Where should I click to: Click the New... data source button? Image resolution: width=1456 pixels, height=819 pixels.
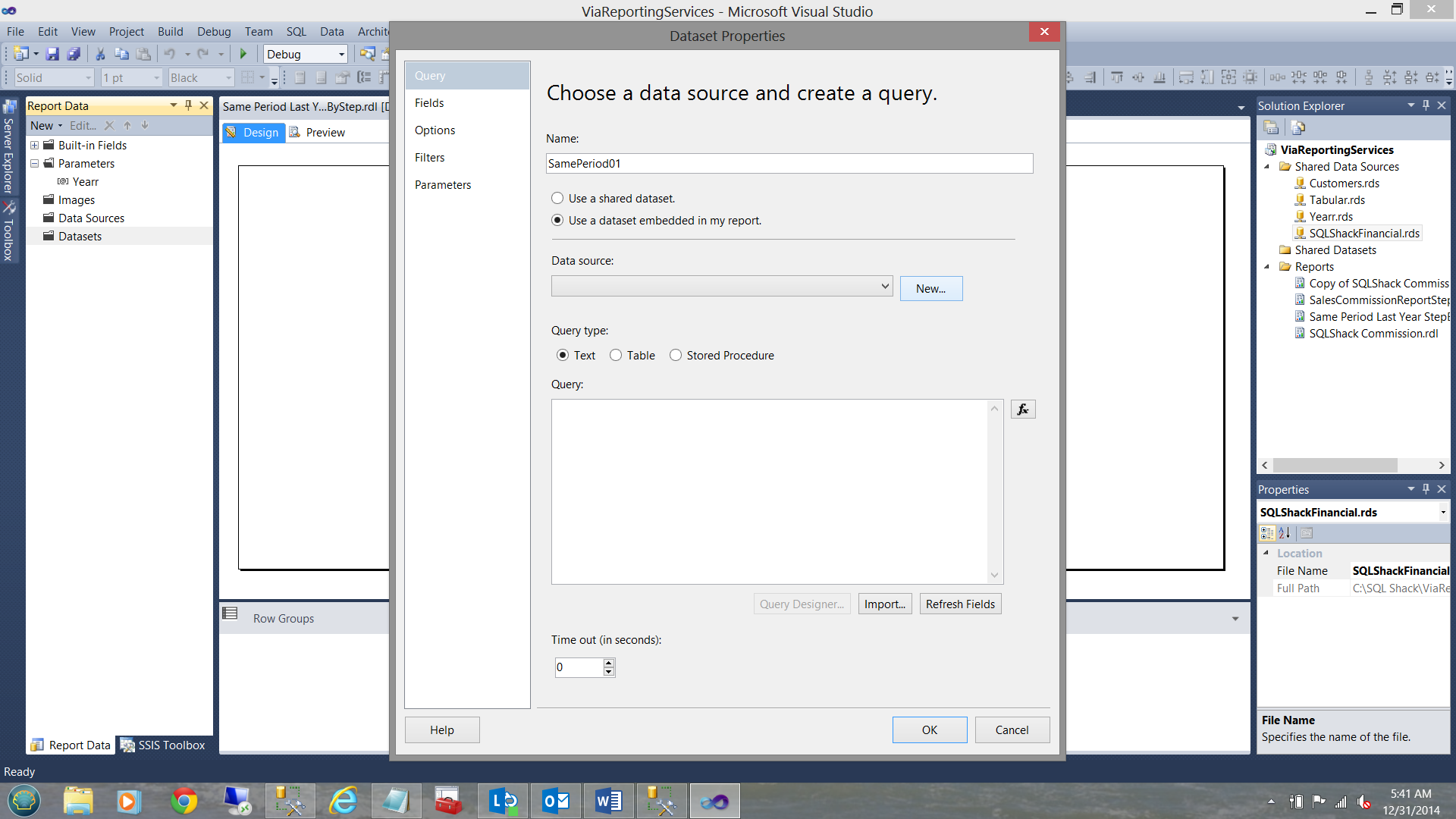(x=930, y=288)
